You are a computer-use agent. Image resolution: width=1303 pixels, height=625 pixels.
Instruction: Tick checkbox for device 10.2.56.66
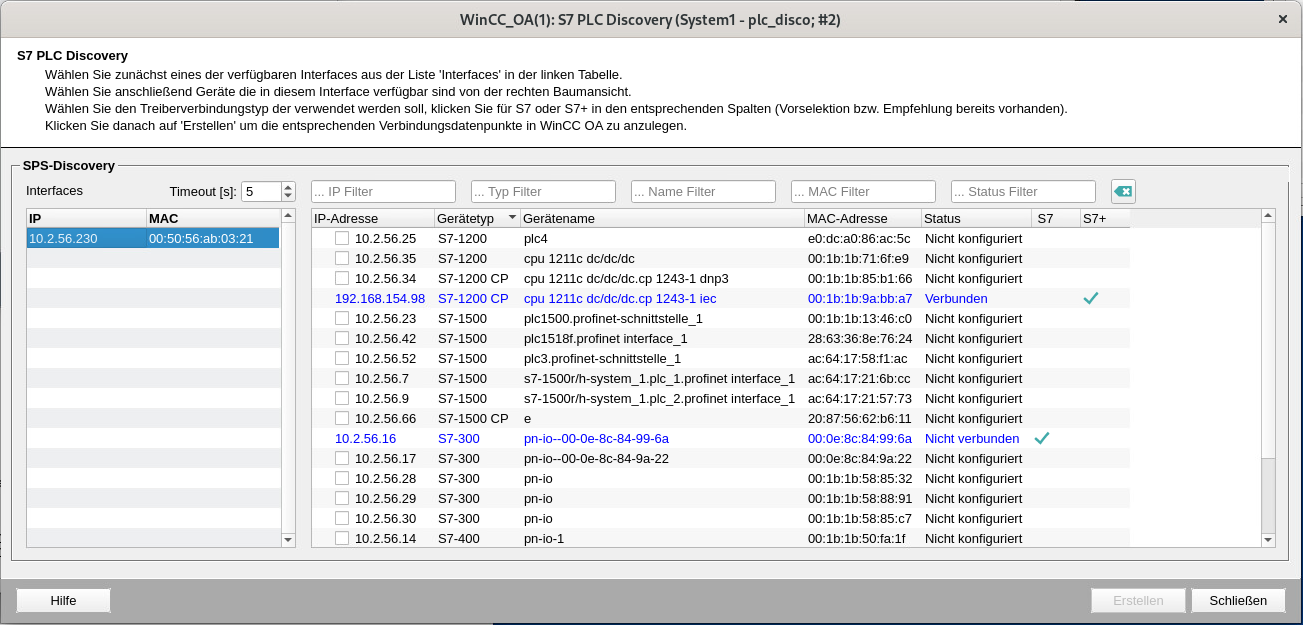click(x=342, y=418)
